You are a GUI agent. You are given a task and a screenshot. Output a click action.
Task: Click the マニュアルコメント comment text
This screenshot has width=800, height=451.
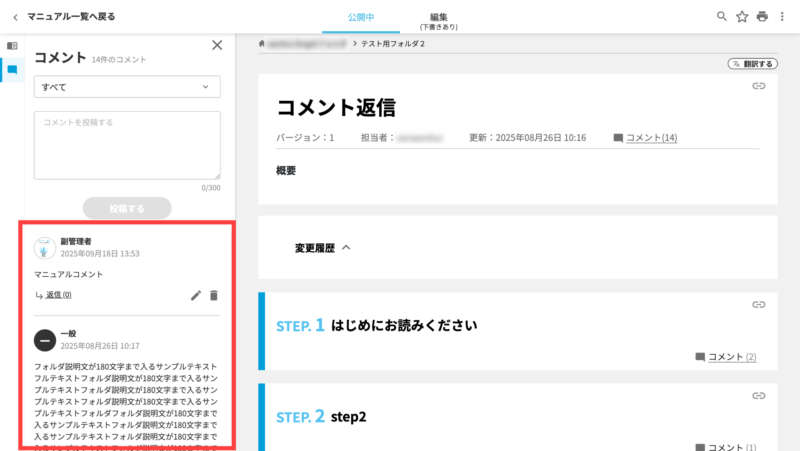coord(68,274)
